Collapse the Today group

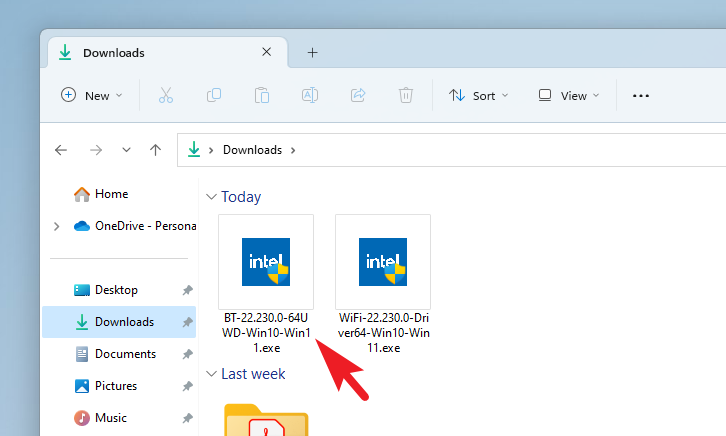click(211, 197)
